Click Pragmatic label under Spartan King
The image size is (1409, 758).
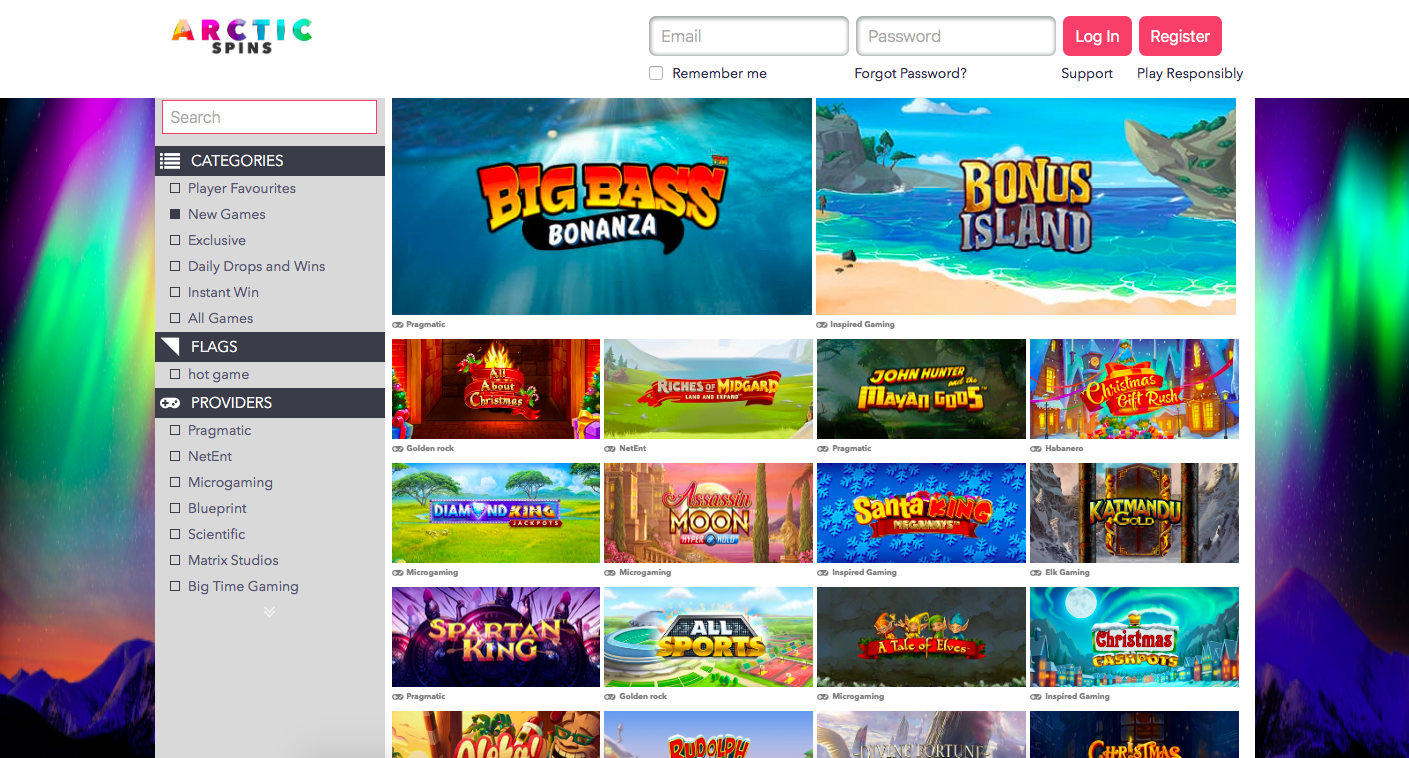pyautogui.click(x=426, y=697)
